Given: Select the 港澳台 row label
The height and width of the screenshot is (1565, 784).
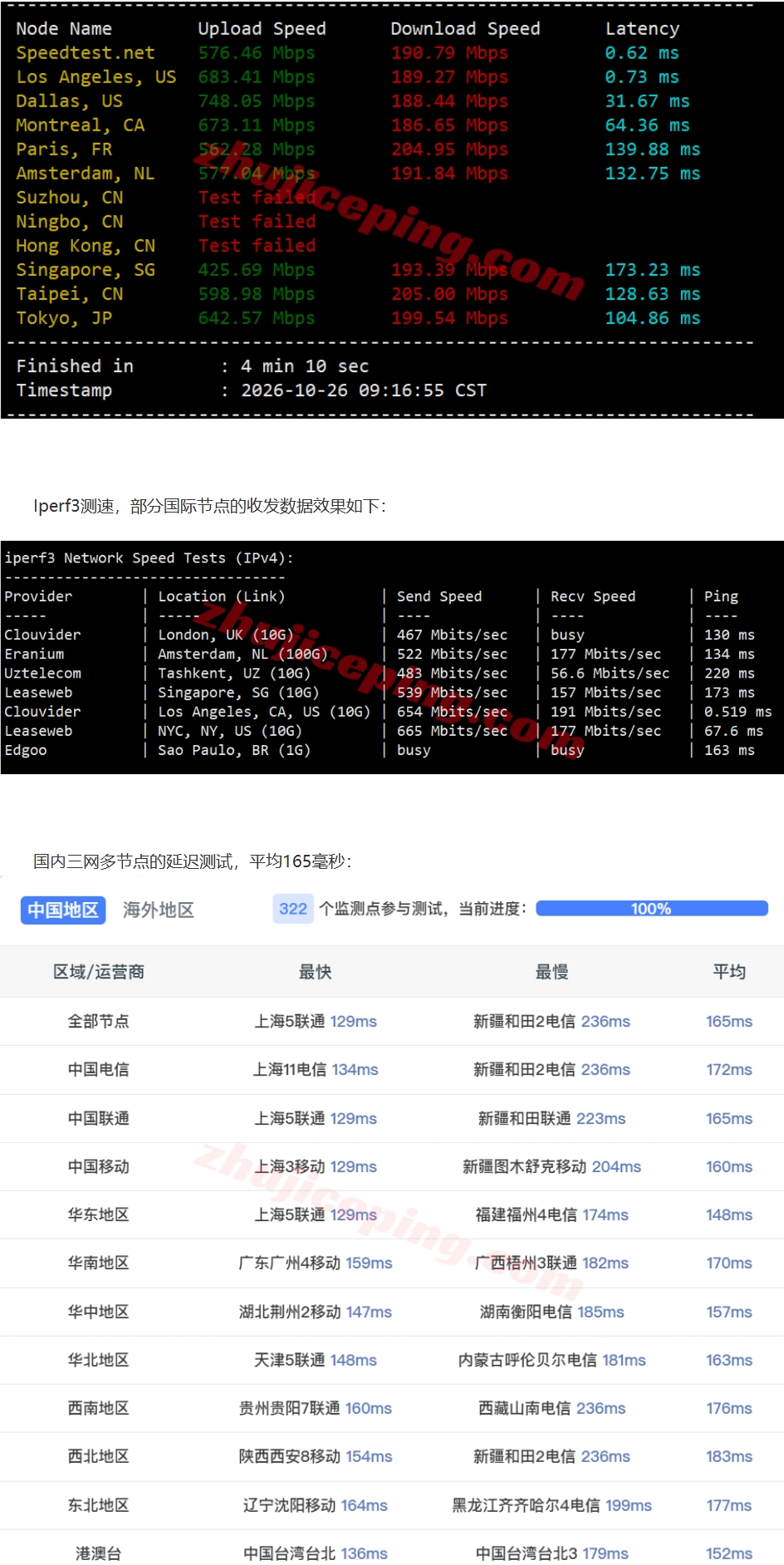Looking at the screenshot, I should click(x=99, y=1553).
